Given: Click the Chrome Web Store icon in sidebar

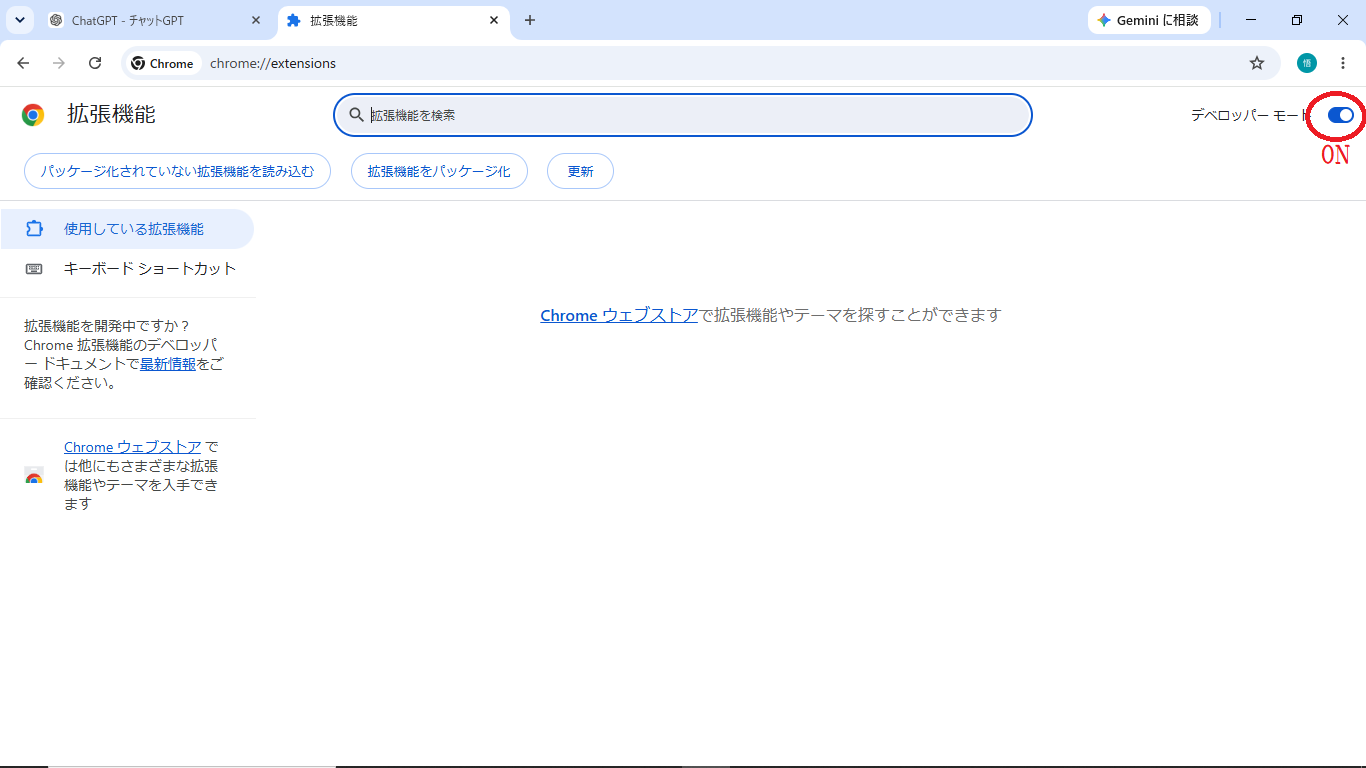Looking at the screenshot, I should [x=34, y=476].
